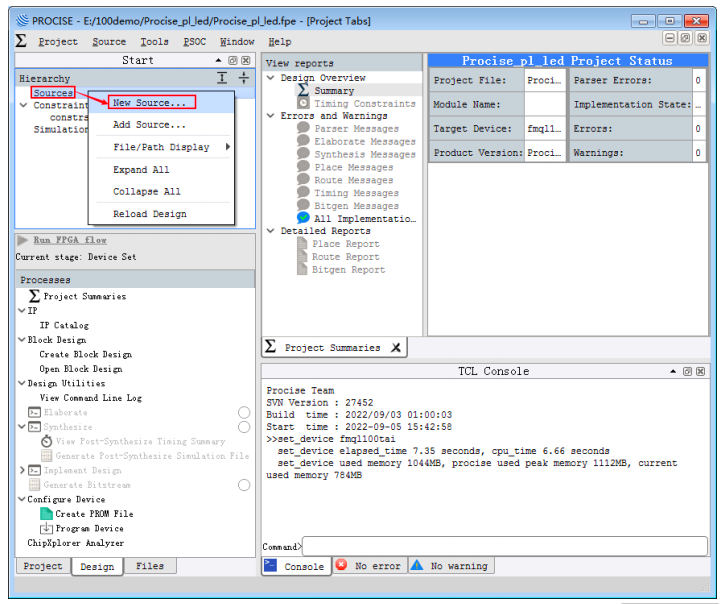Viewport: 721px width, 604px height.
Task: Collapse the Design Utilities group
Action: pyautogui.click(x=22, y=383)
